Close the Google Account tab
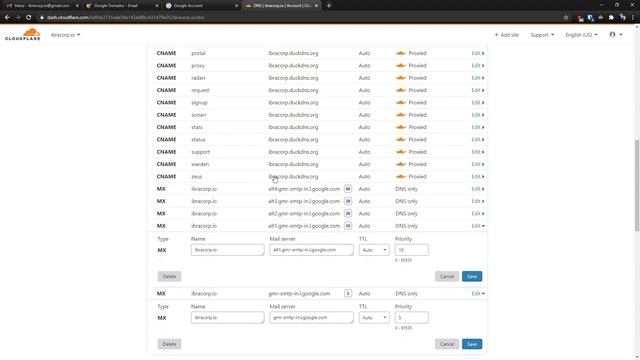The height and width of the screenshot is (360, 640). pos(236,6)
